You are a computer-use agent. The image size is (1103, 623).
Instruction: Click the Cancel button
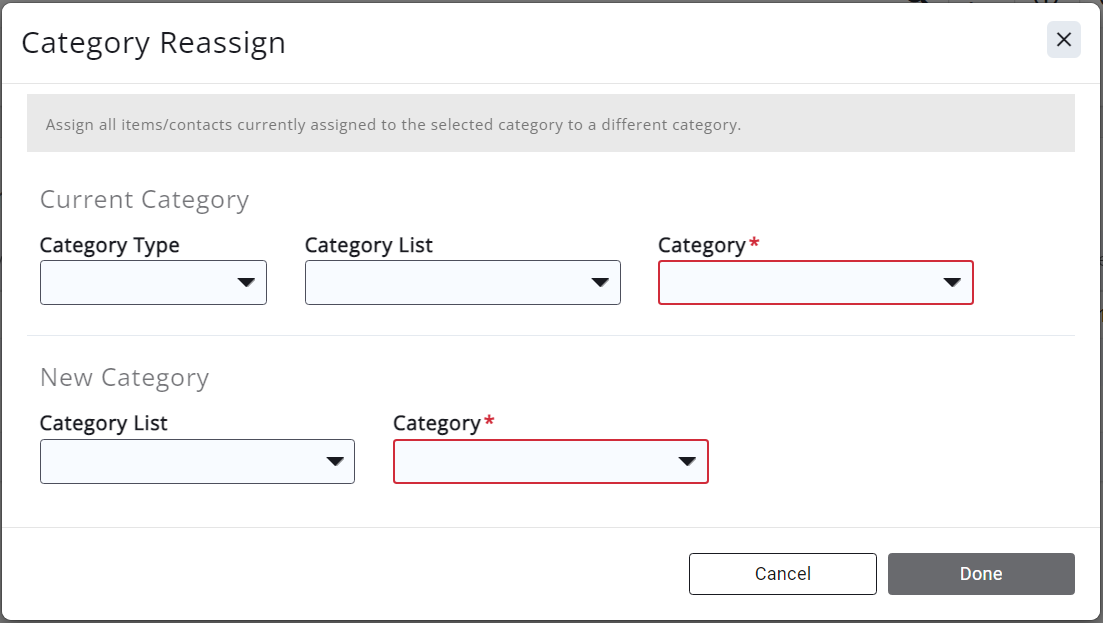click(x=782, y=574)
